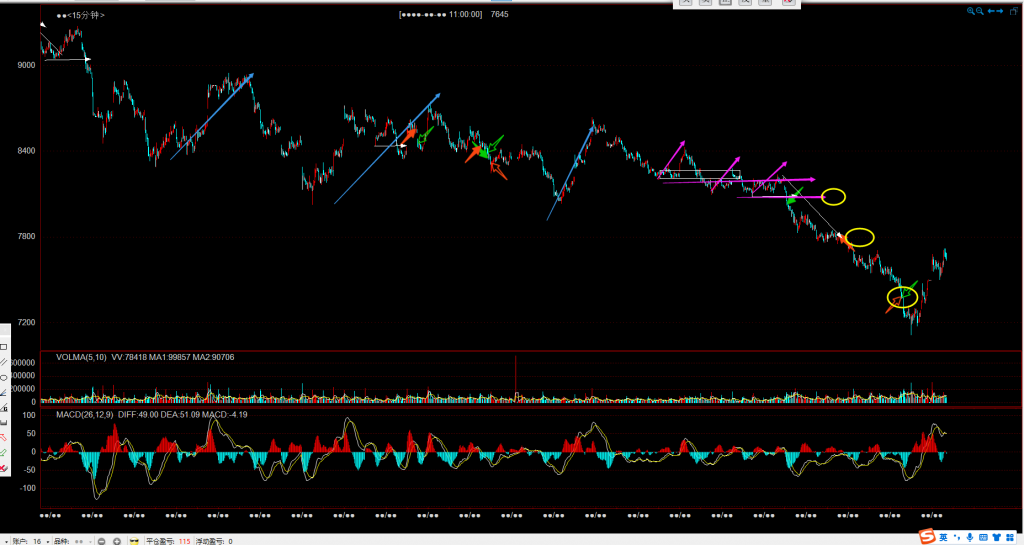Click the sunglasses emoji icon in status bar
The width and height of the screenshot is (1024, 545).
[x=134, y=541]
